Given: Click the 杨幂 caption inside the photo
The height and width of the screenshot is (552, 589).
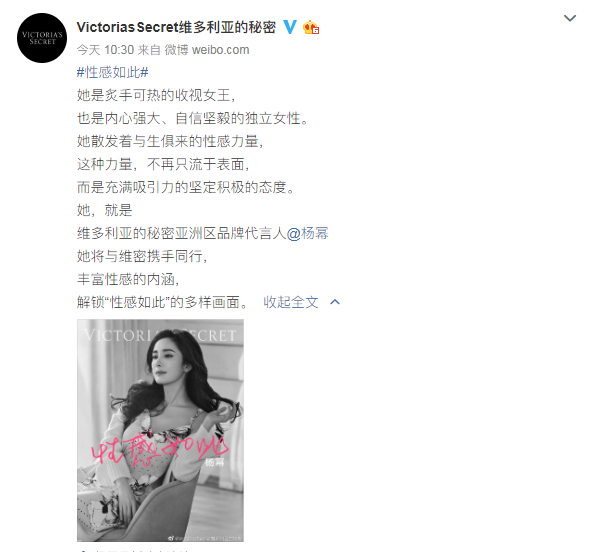Looking at the screenshot, I should tap(214, 462).
